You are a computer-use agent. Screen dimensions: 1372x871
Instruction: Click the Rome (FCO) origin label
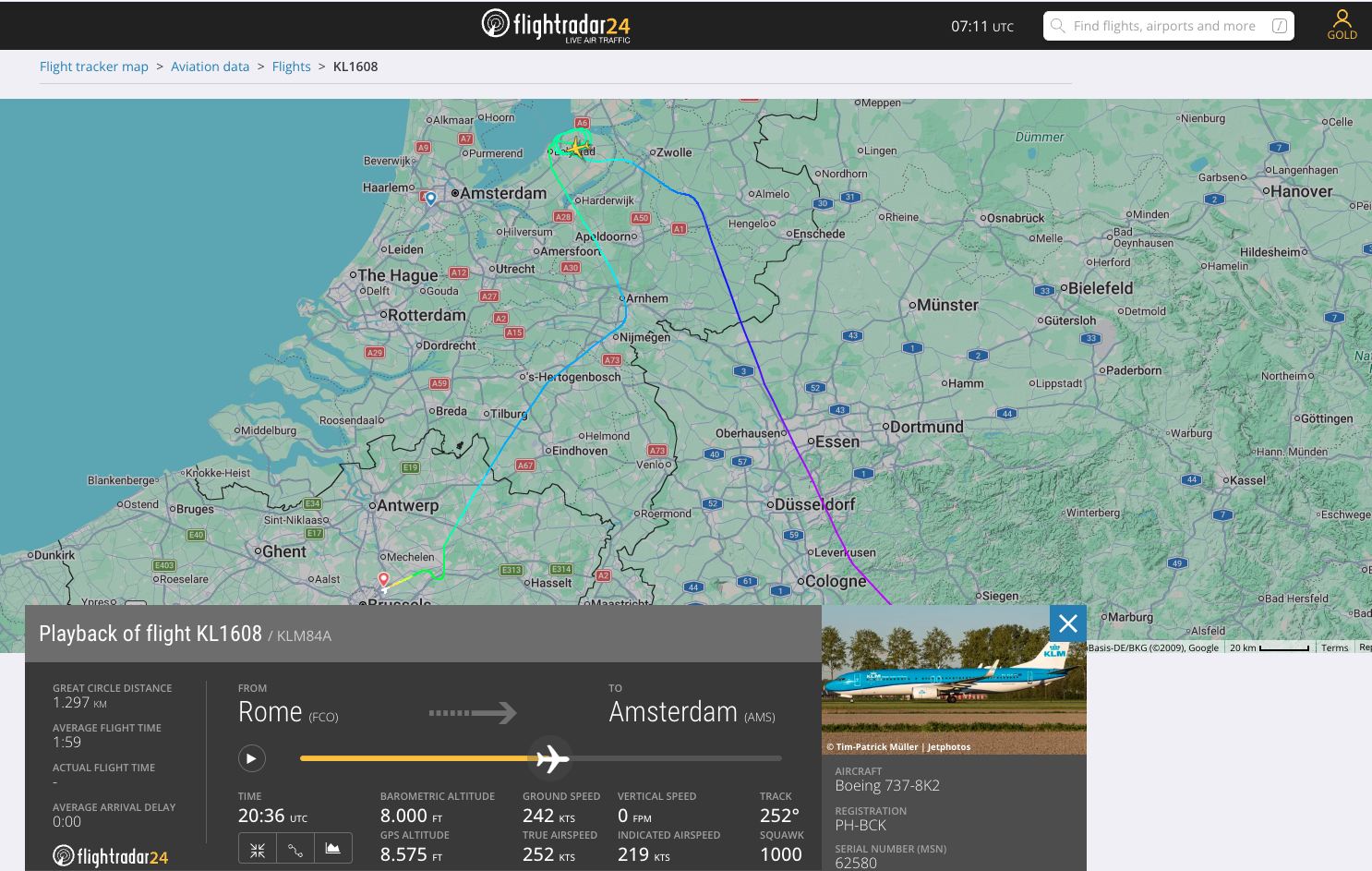pyautogui.click(x=288, y=712)
